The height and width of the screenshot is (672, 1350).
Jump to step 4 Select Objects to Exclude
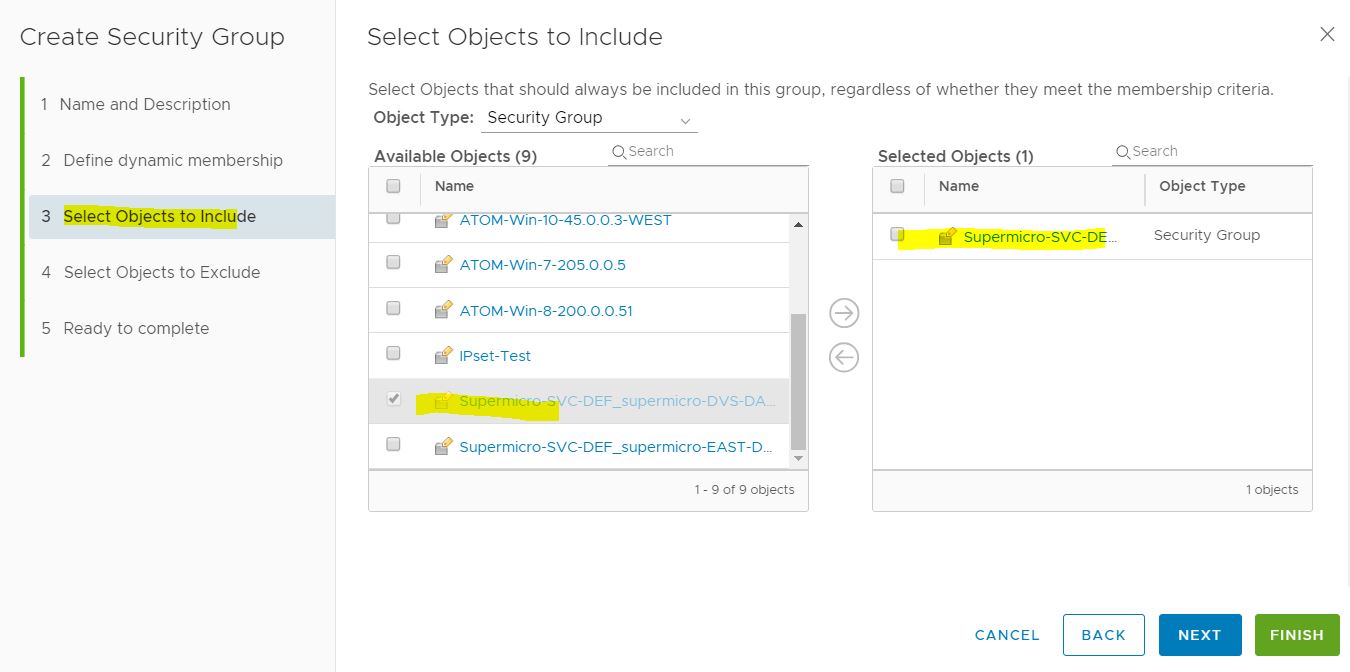click(x=161, y=272)
